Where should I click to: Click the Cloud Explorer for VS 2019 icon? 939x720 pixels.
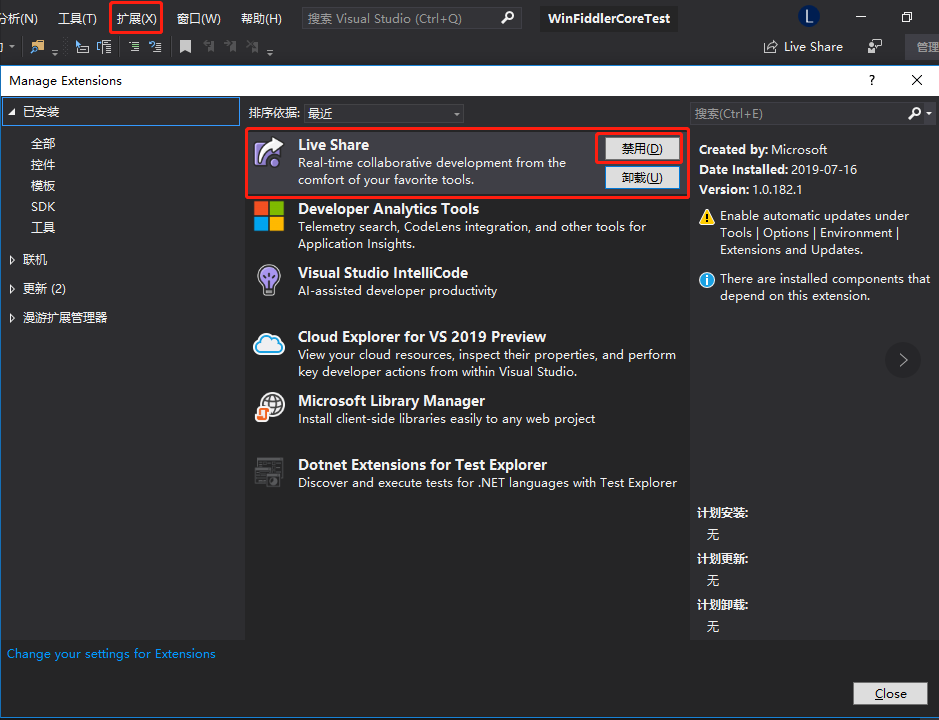[269, 344]
